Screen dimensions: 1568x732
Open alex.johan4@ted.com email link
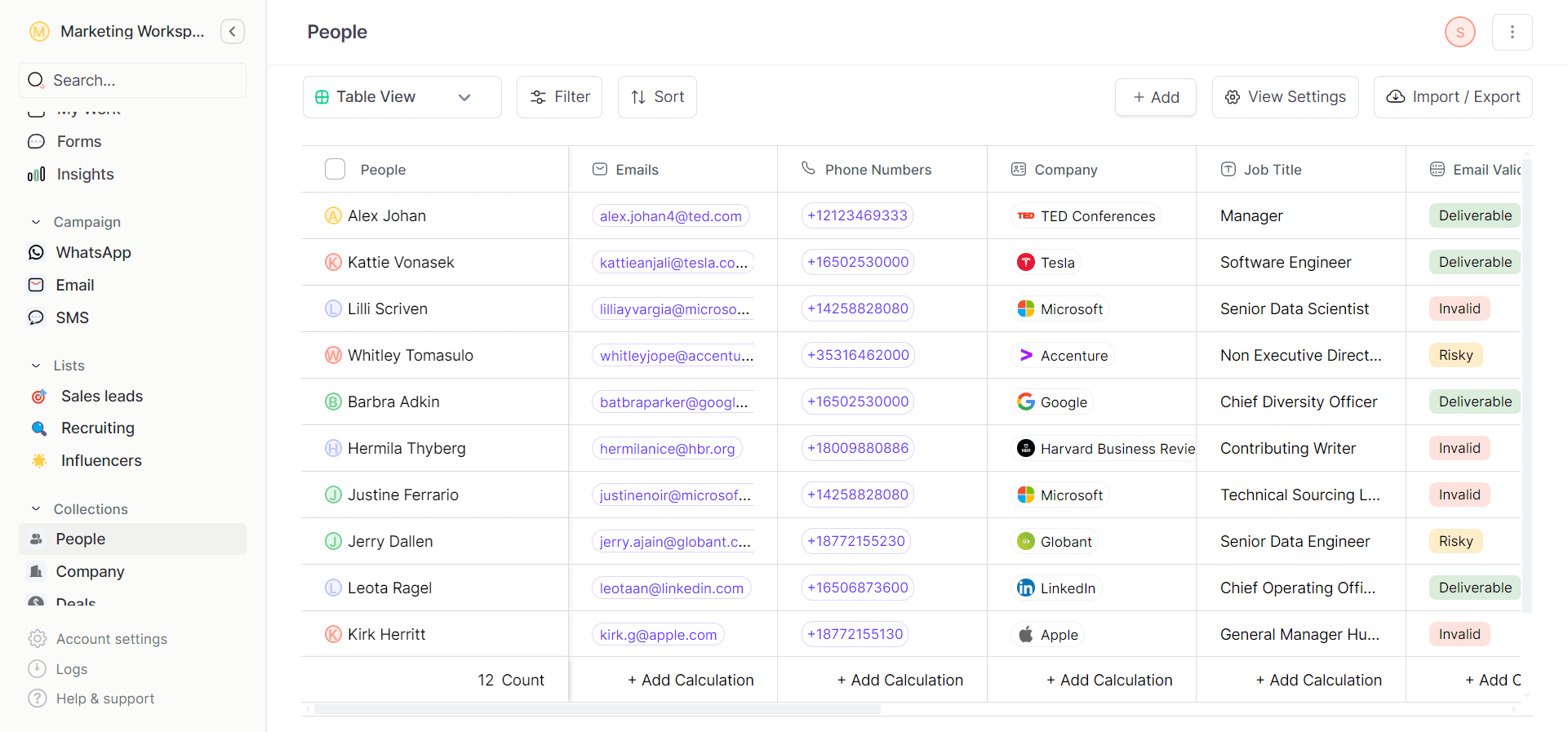[670, 216]
